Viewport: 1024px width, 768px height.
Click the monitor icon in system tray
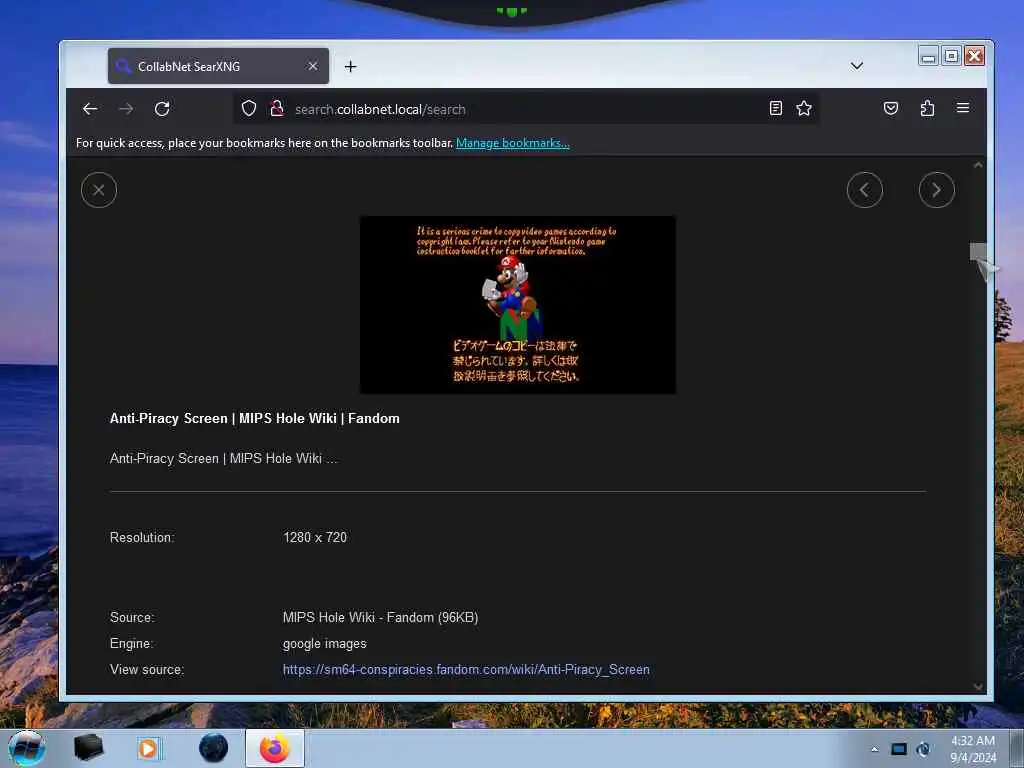point(899,749)
